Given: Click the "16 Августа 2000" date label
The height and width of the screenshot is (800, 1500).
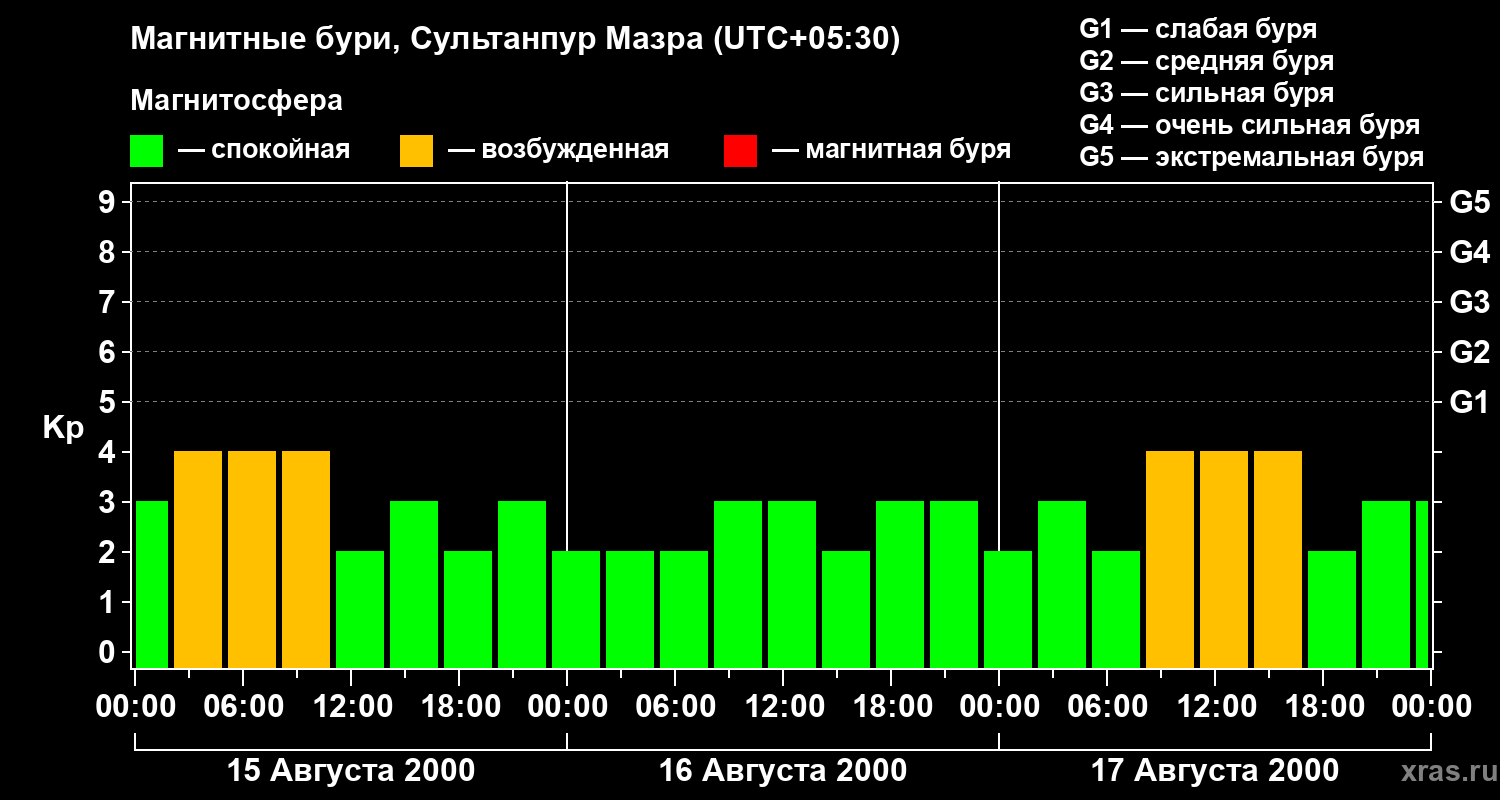Looking at the screenshot, I should (783, 771).
